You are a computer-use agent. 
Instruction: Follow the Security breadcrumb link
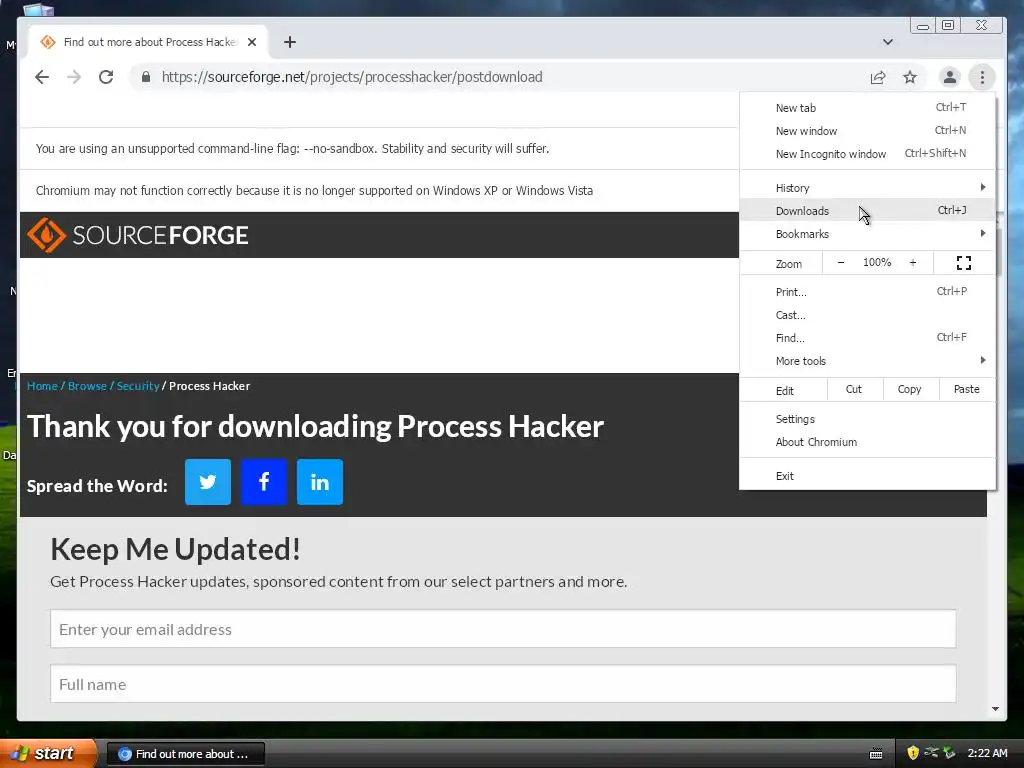click(138, 386)
